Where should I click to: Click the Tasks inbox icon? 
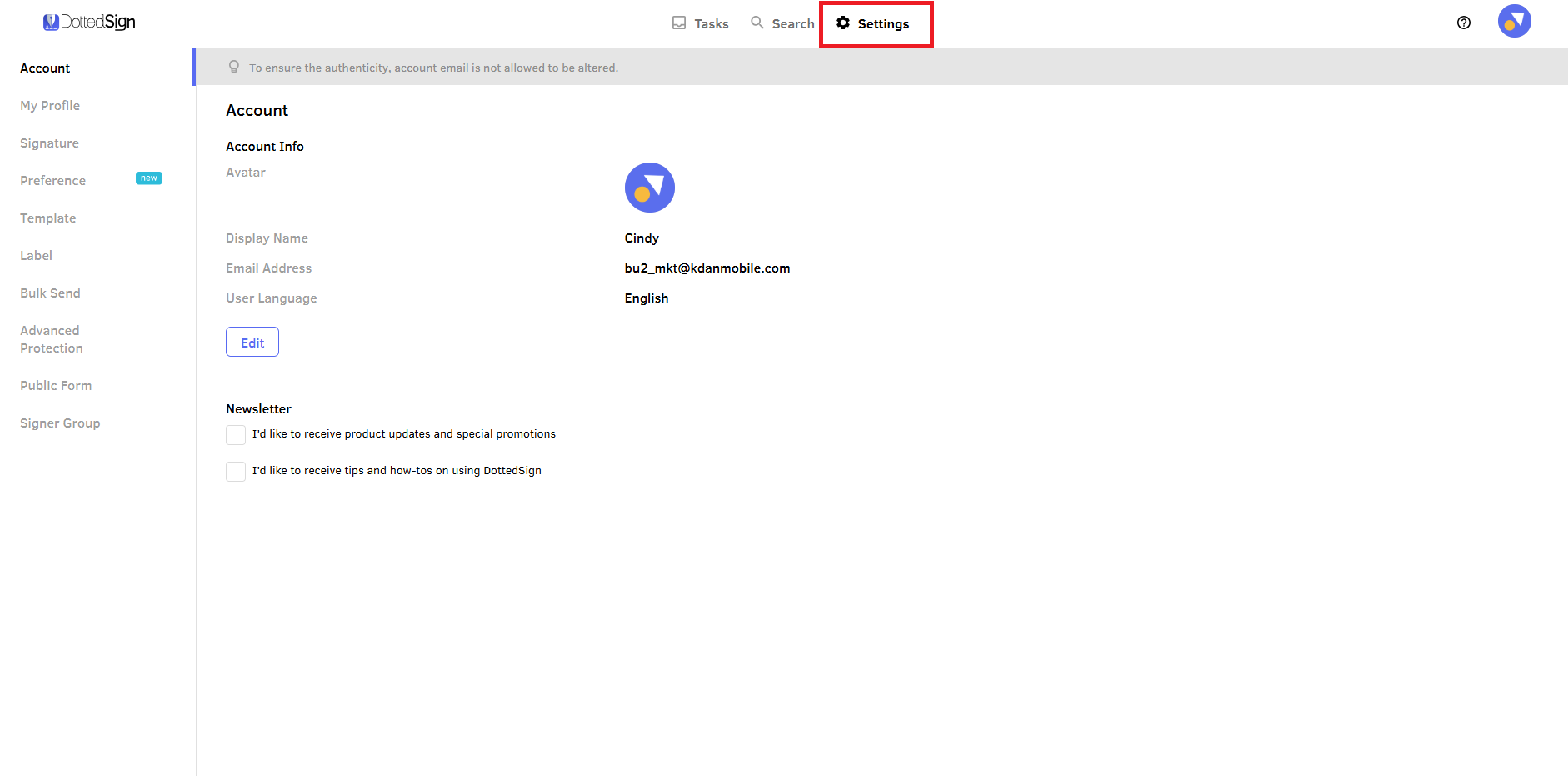[x=679, y=23]
